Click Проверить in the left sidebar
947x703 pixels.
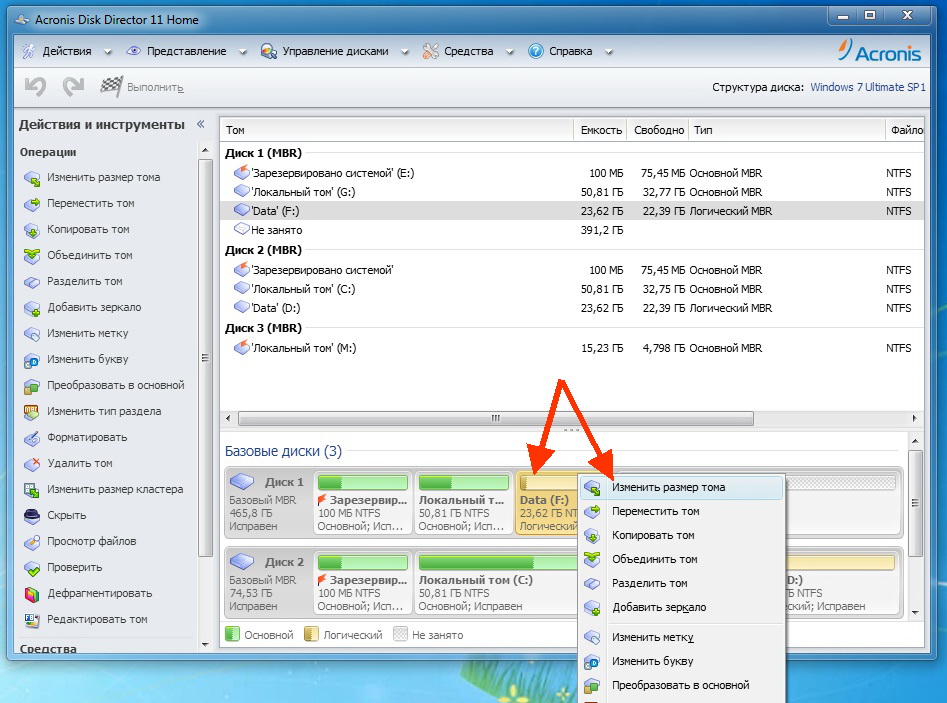click(74, 568)
